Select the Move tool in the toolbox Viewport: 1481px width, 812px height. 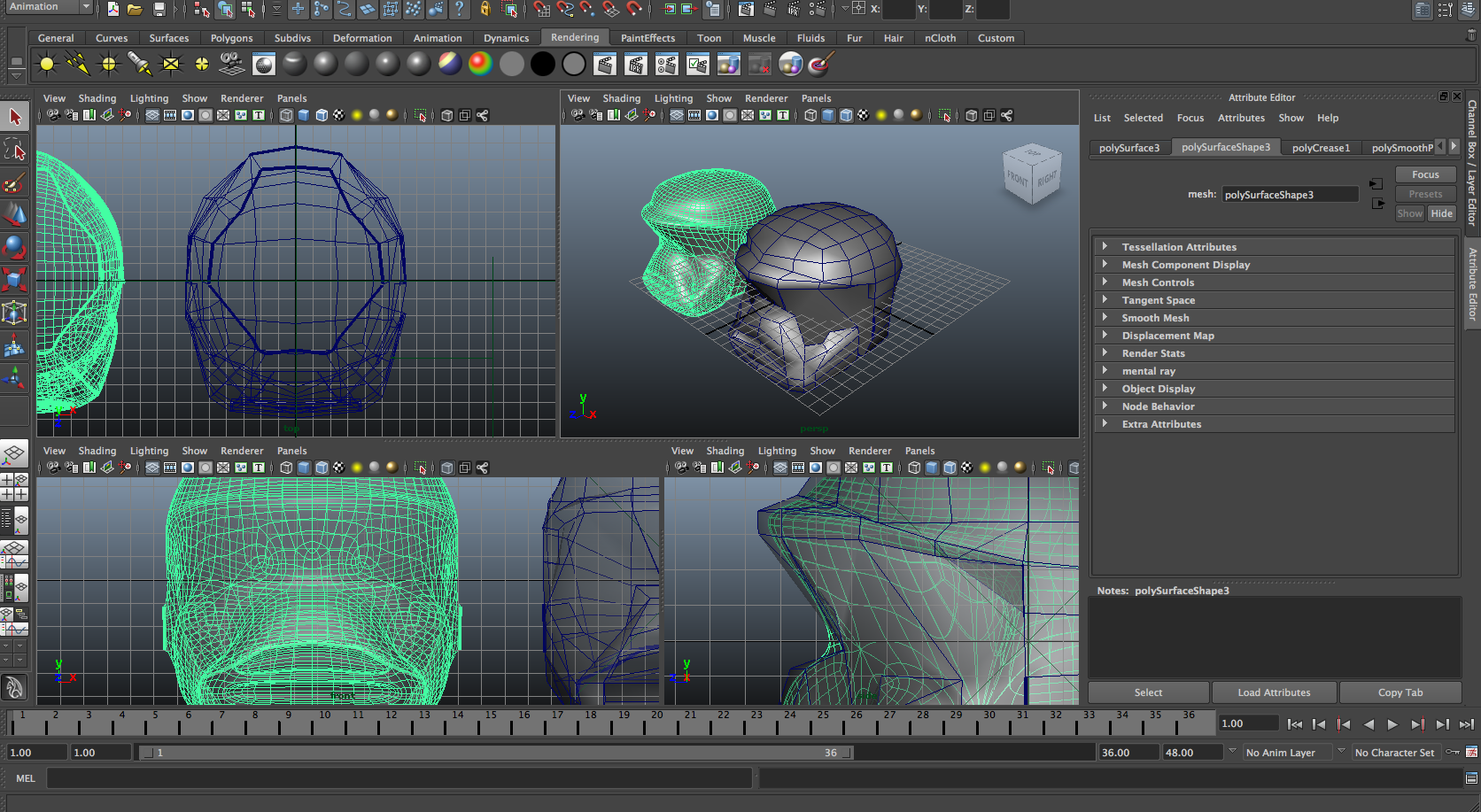13,215
